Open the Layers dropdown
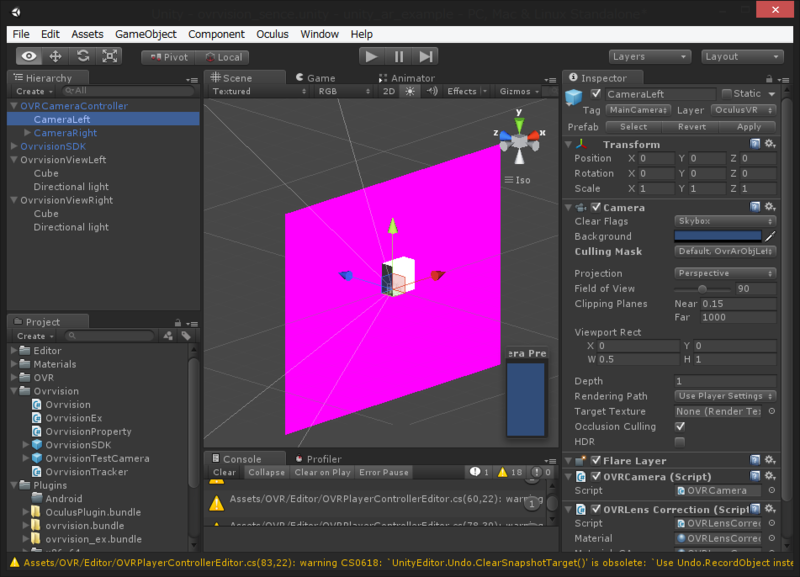The width and height of the screenshot is (800, 577). pos(649,57)
